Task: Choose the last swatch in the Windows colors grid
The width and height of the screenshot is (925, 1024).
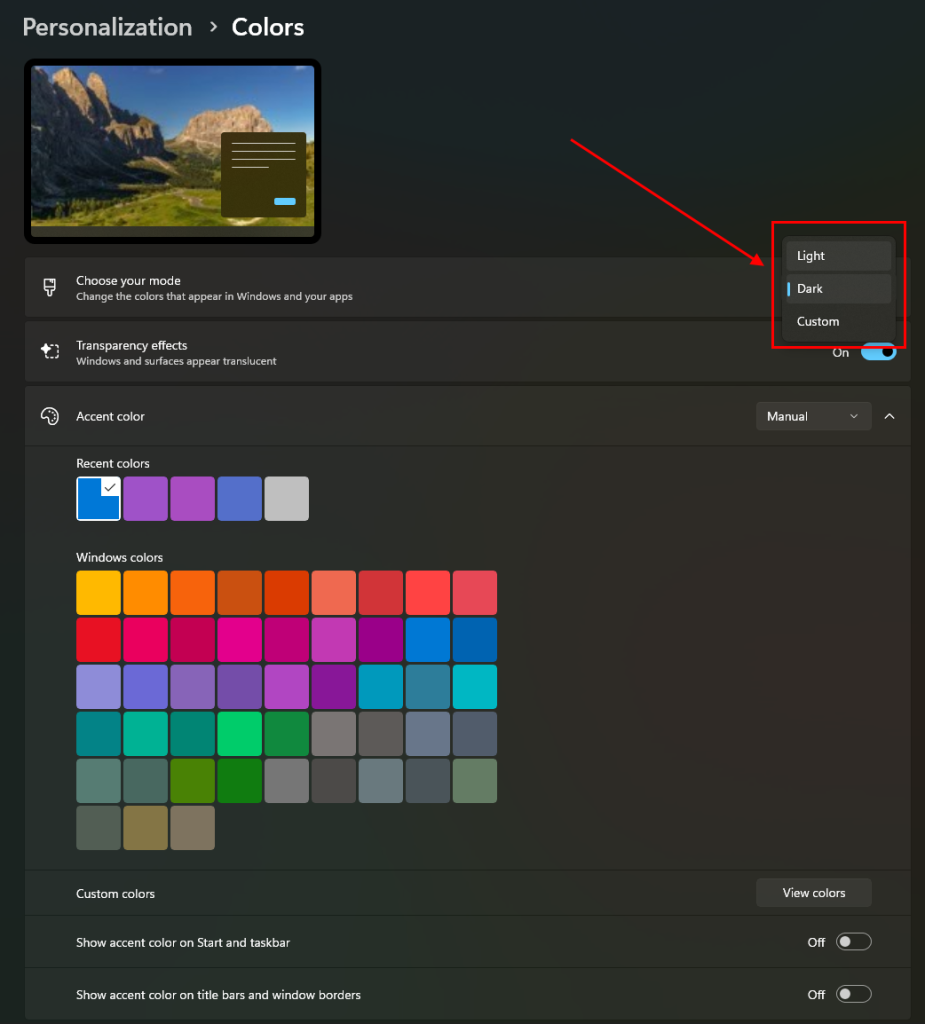Action: (192, 828)
